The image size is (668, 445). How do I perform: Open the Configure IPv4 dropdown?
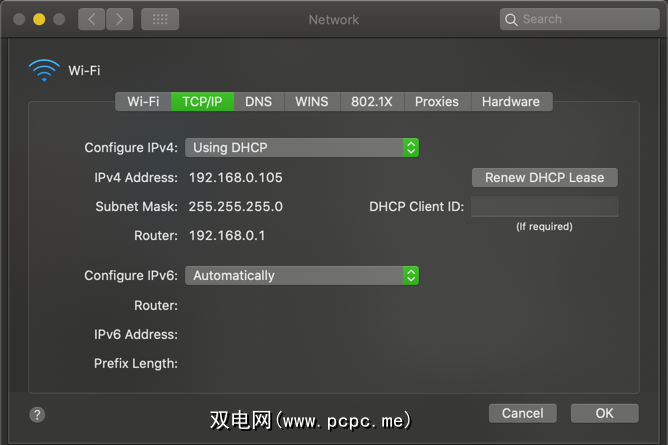tap(301, 147)
